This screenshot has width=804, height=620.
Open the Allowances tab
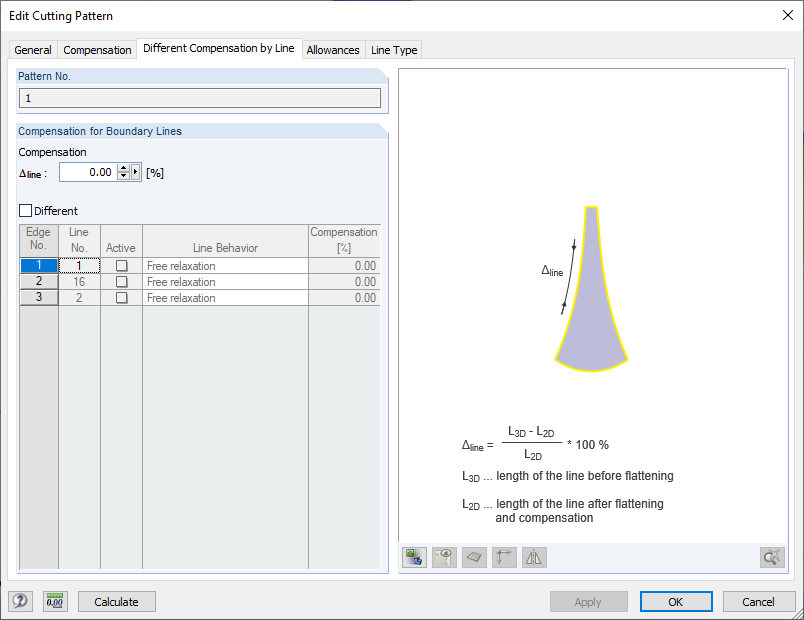[333, 50]
